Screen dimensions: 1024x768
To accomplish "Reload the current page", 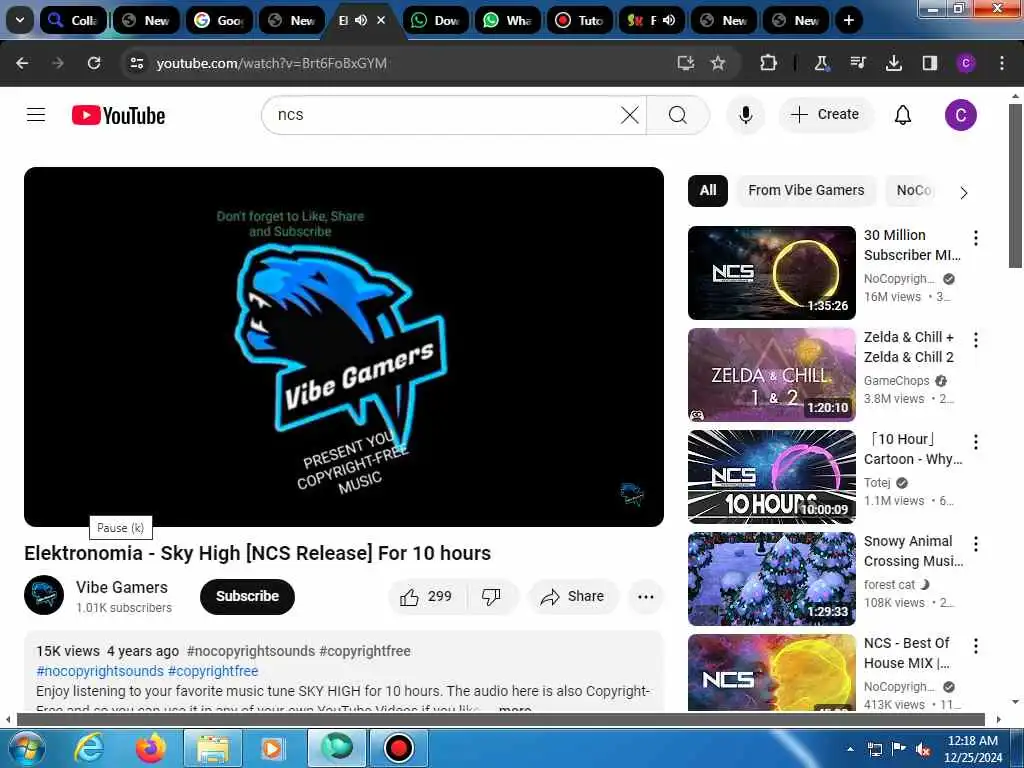I will pyautogui.click(x=94, y=63).
